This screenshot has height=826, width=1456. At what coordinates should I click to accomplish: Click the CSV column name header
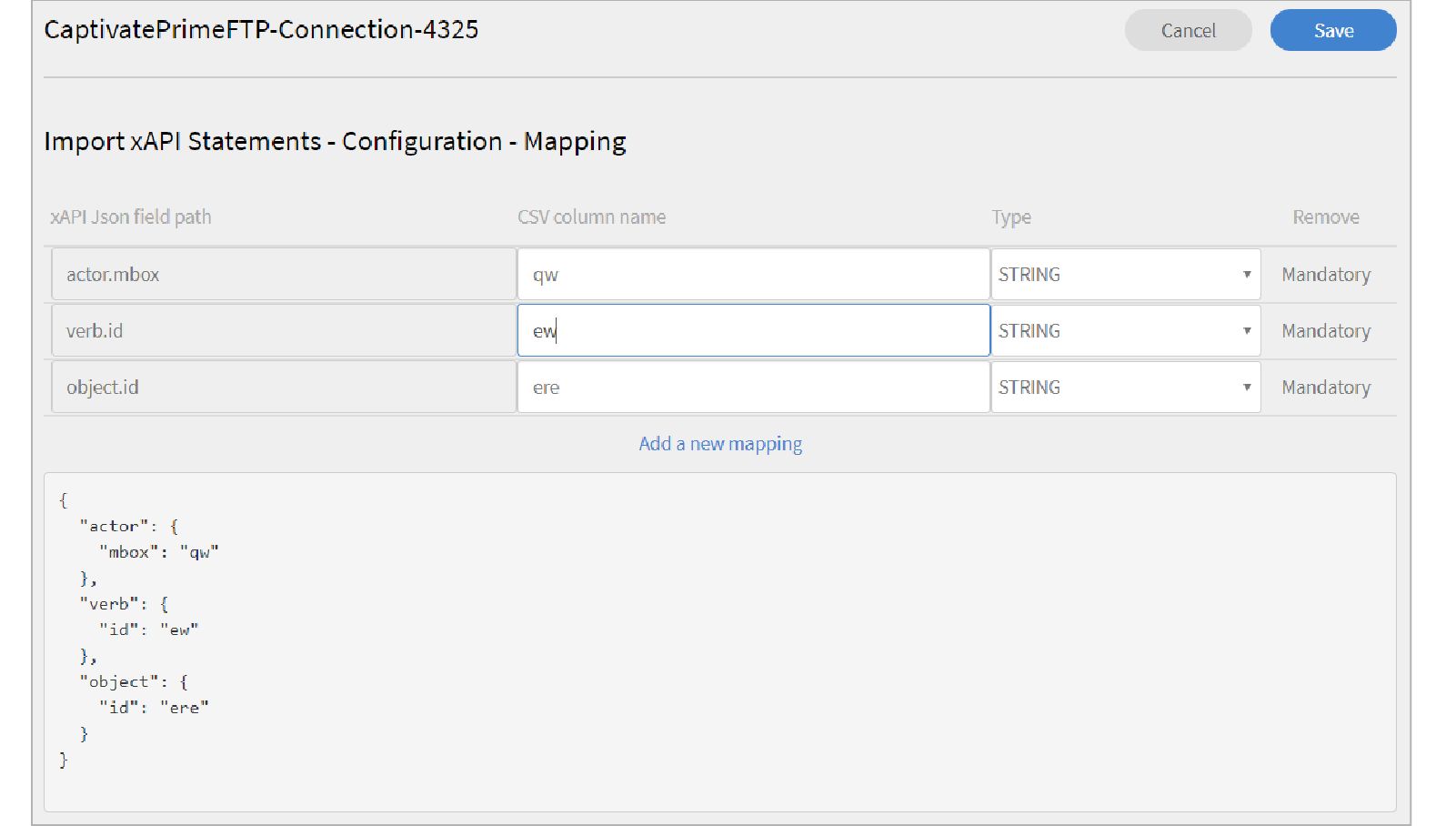(x=592, y=217)
